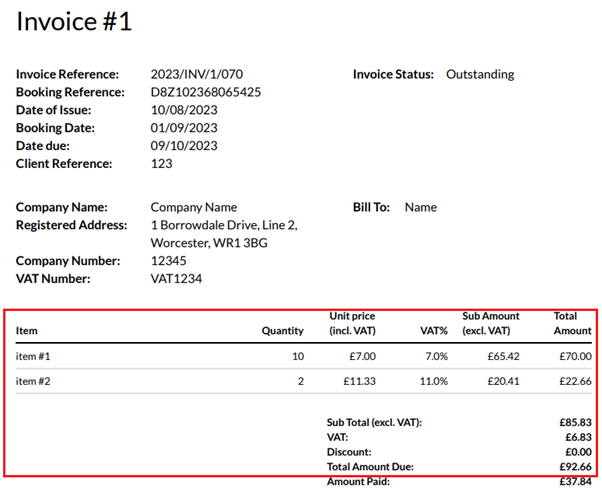Select the item #2 row name
Image resolution: width=602 pixels, height=503 pixels.
(33, 381)
